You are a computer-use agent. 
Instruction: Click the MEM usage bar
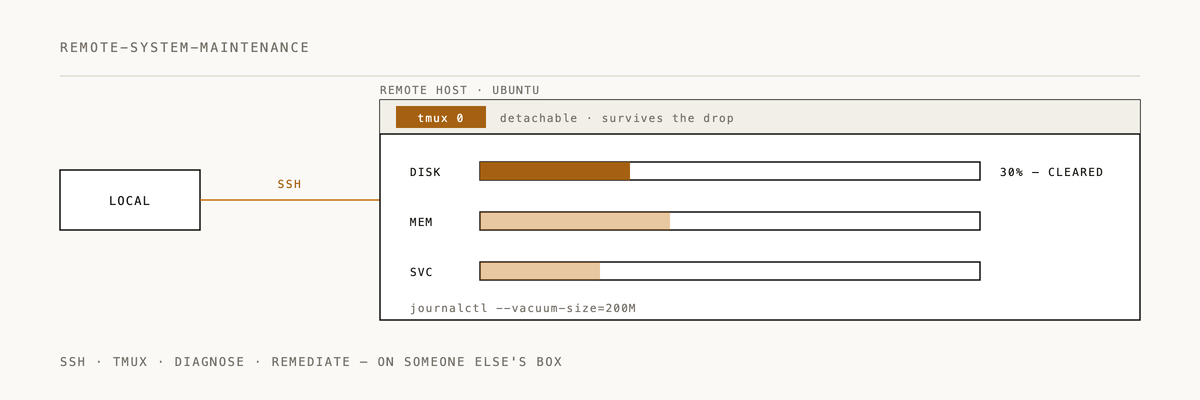(730, 221)
